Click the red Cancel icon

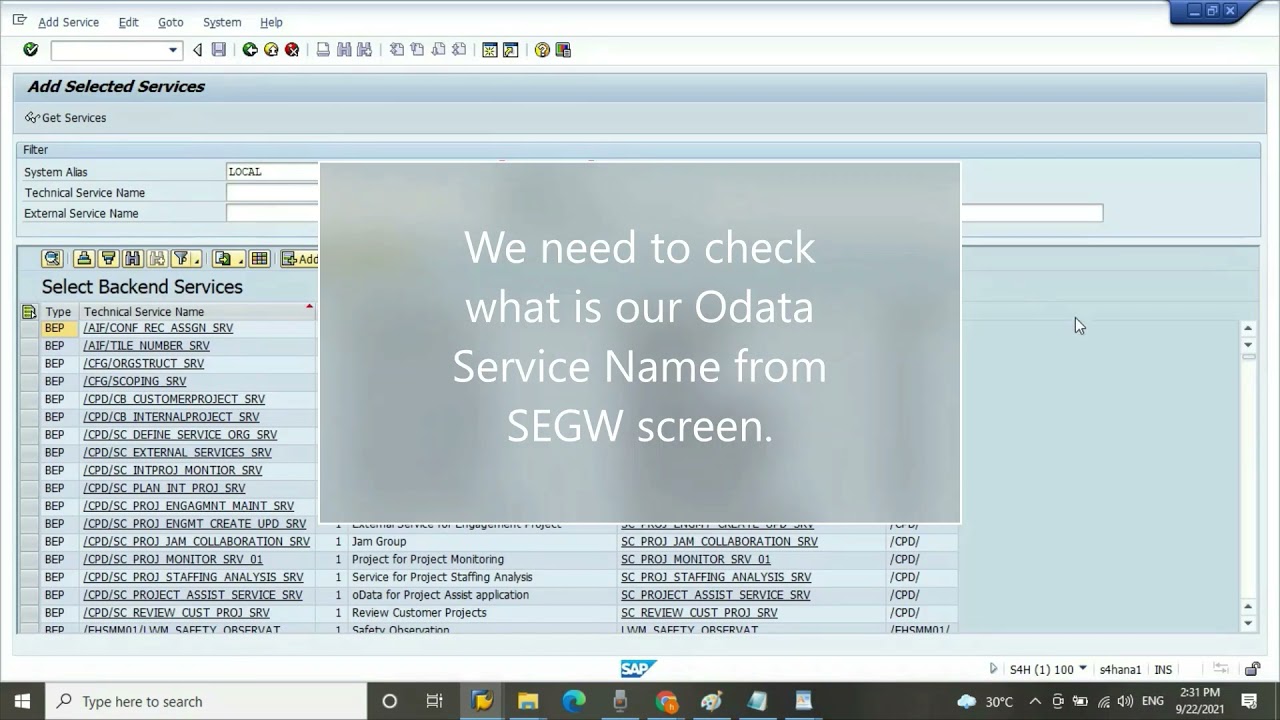point(292,50)
